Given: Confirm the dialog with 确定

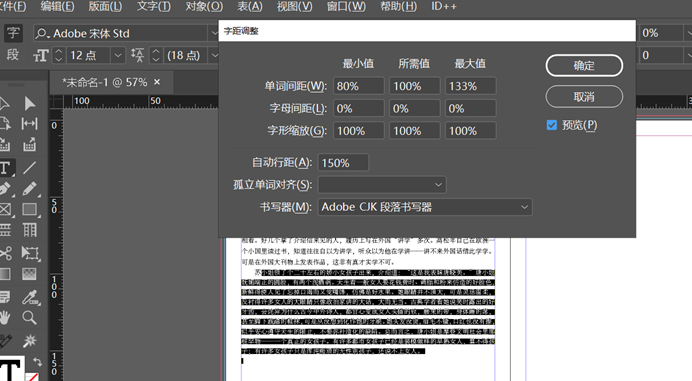Looking at the screenshot, I should (x=584, y=65).
